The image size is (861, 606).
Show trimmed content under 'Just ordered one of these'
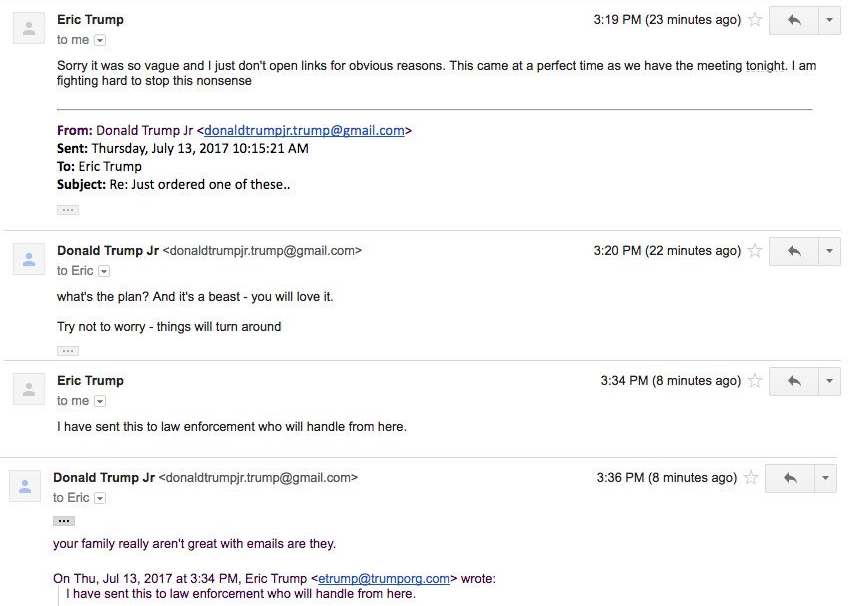click(68, 210)
